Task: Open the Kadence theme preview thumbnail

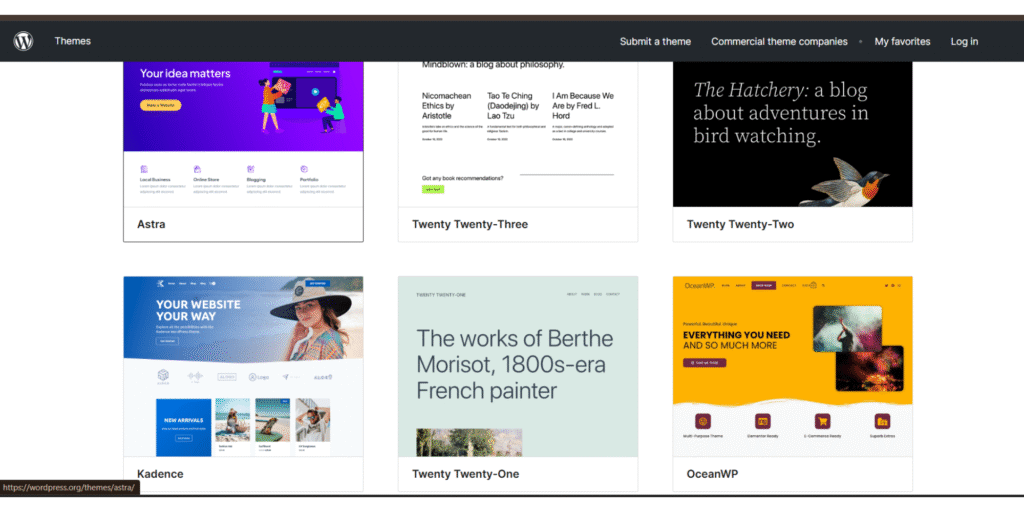Action: click(243, 366)
